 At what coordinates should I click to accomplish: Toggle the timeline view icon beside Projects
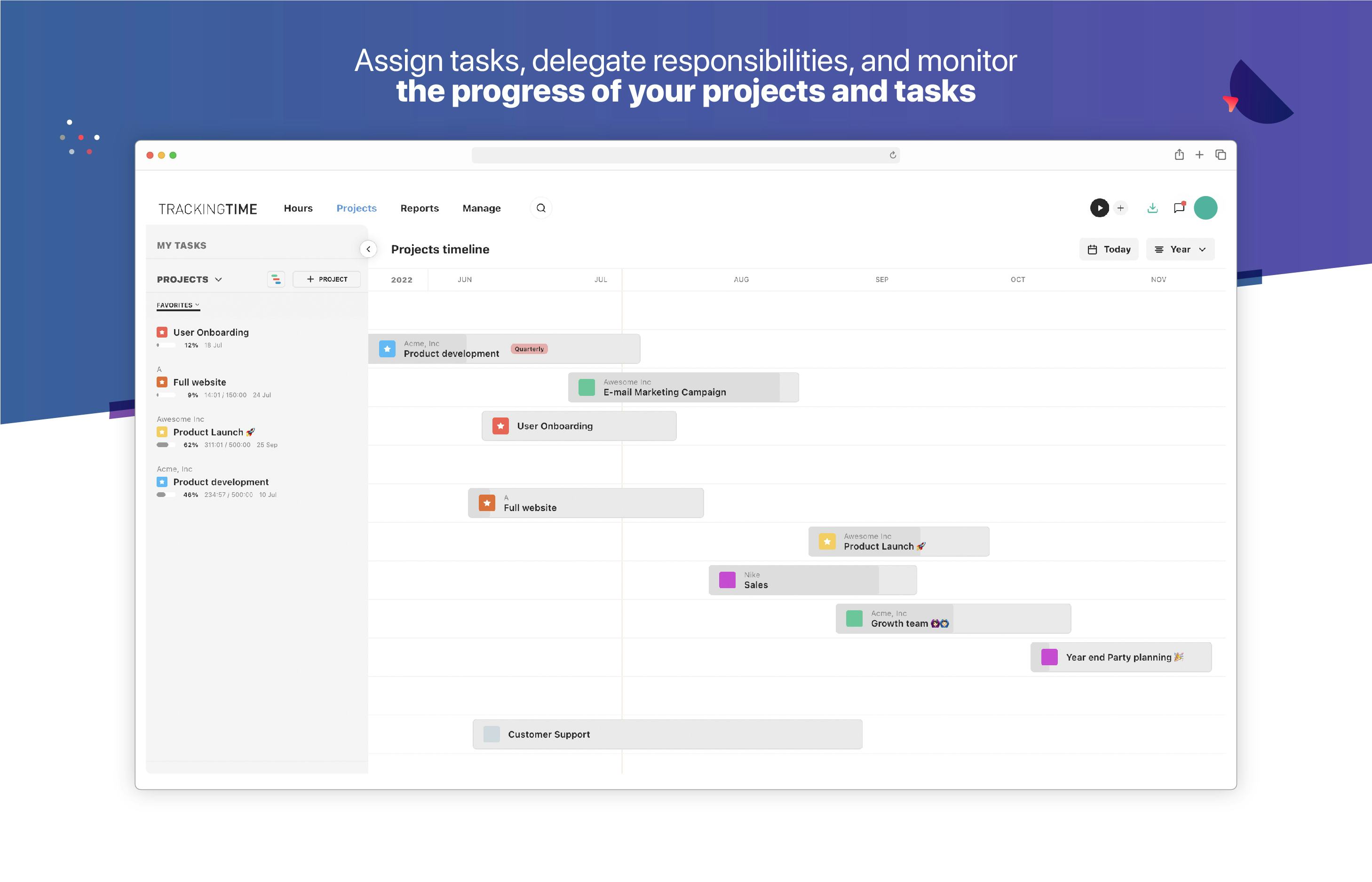pyautogui.click(x=276, y=279)
